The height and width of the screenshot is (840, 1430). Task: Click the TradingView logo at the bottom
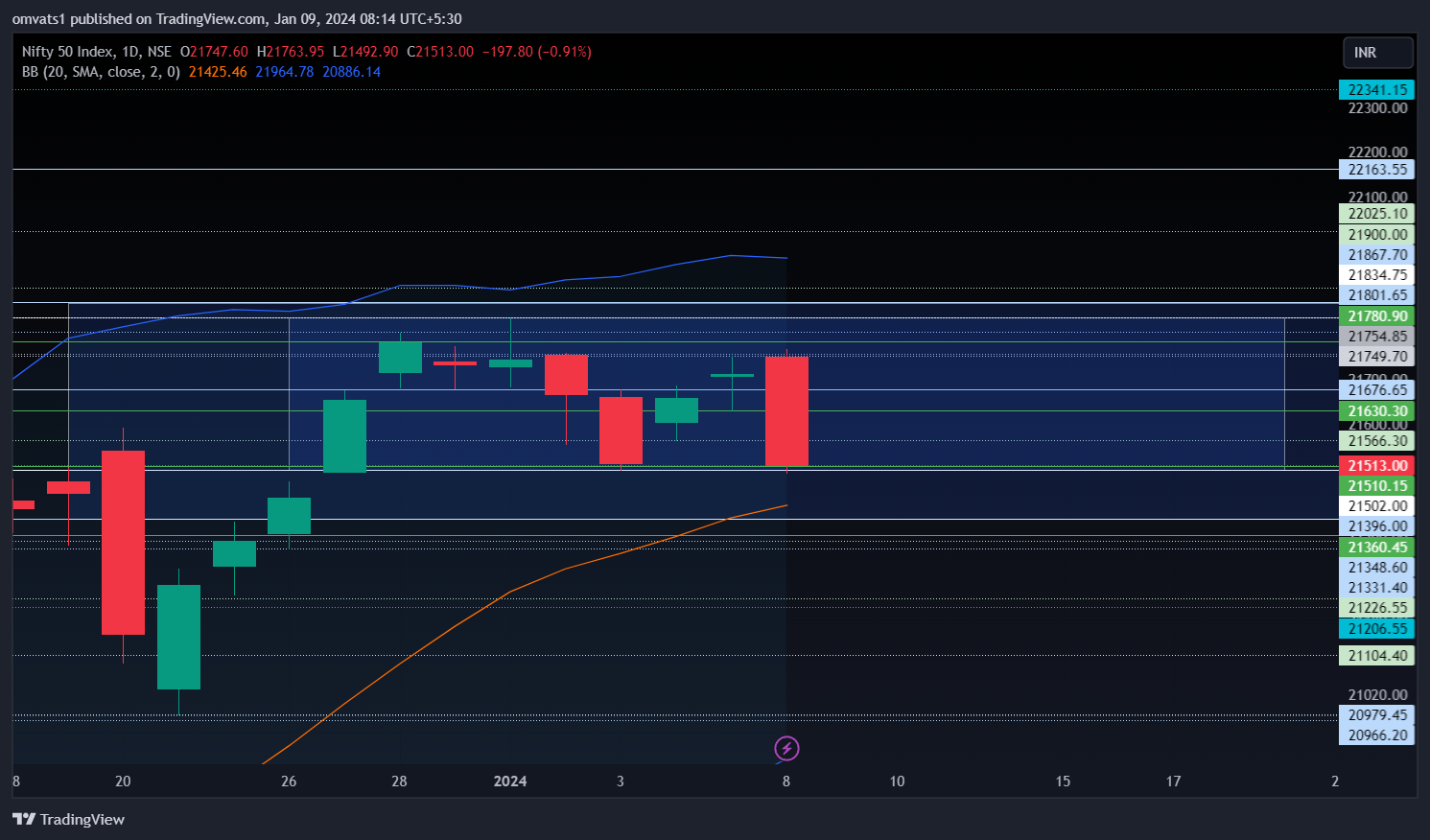[x=68, y=819]
